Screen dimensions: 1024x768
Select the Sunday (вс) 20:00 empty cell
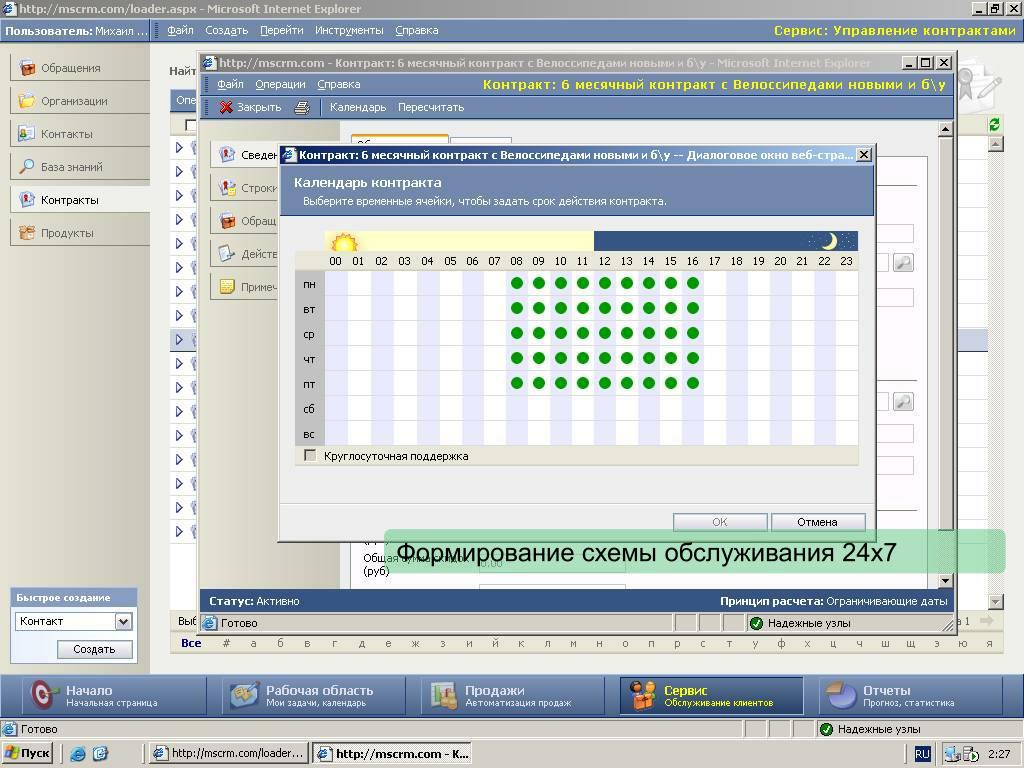pos(780,433)
